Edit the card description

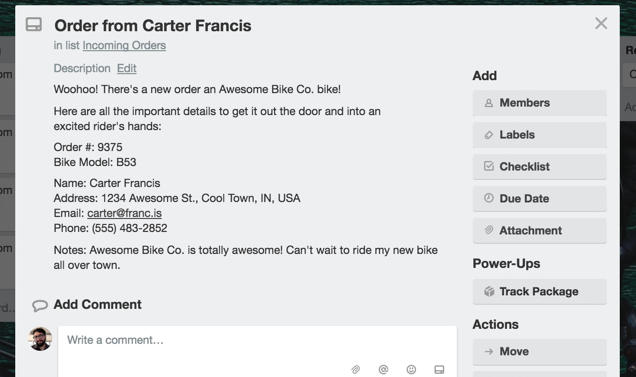127,68
